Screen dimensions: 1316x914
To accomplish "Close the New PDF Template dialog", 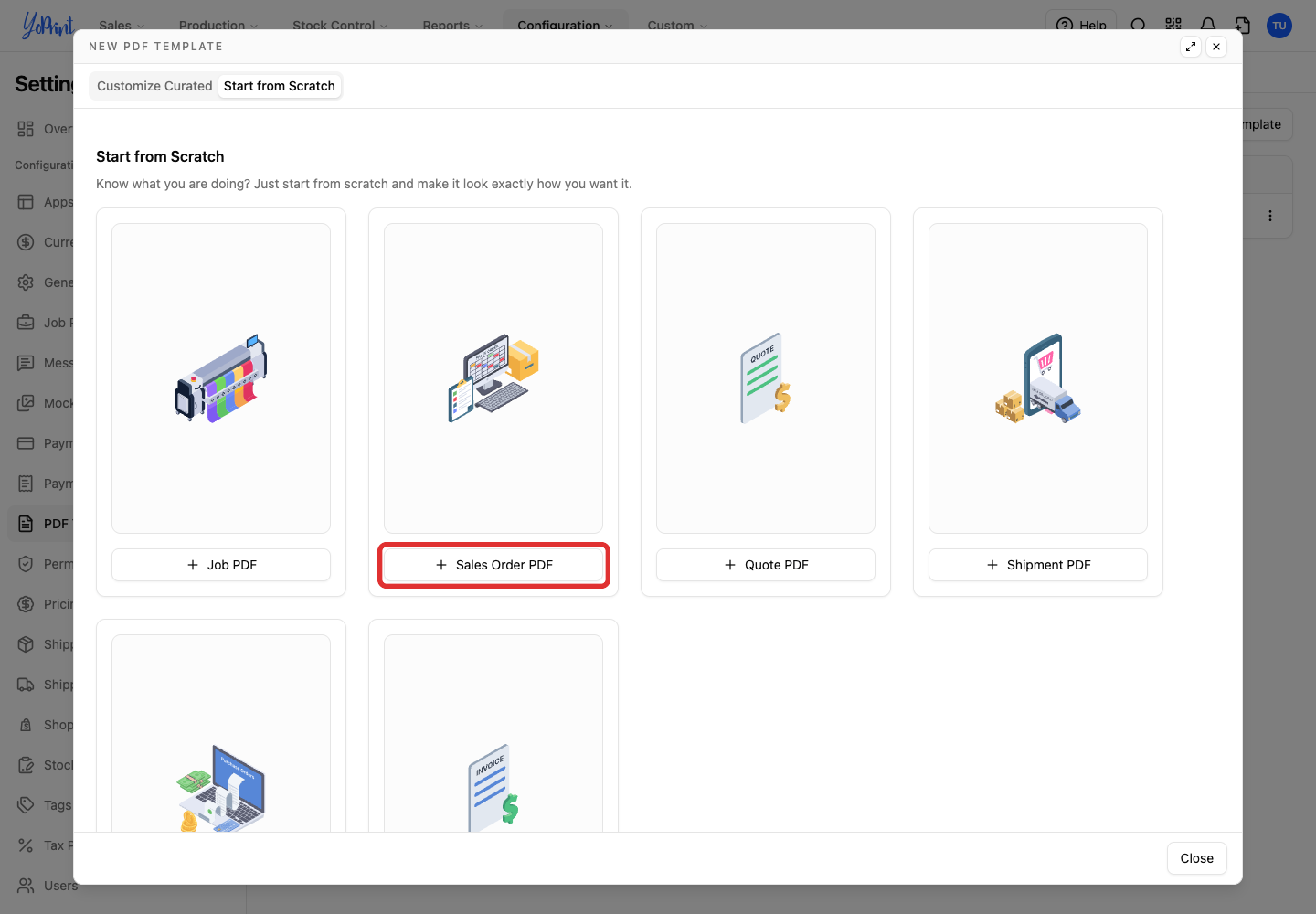I will click(x=1196, y=858).
